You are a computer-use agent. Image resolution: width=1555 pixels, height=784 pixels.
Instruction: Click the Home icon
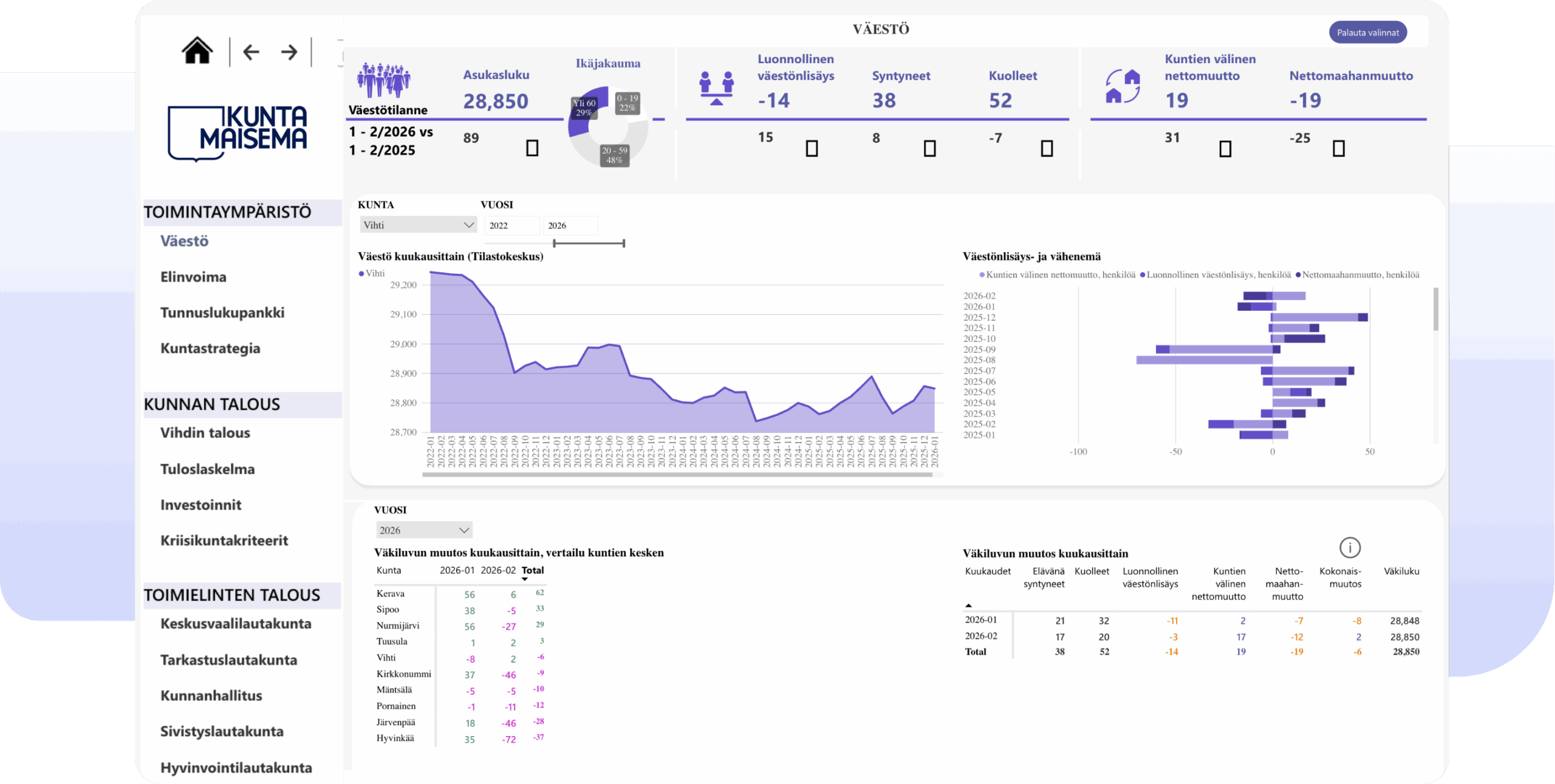(x=197, y=50)
